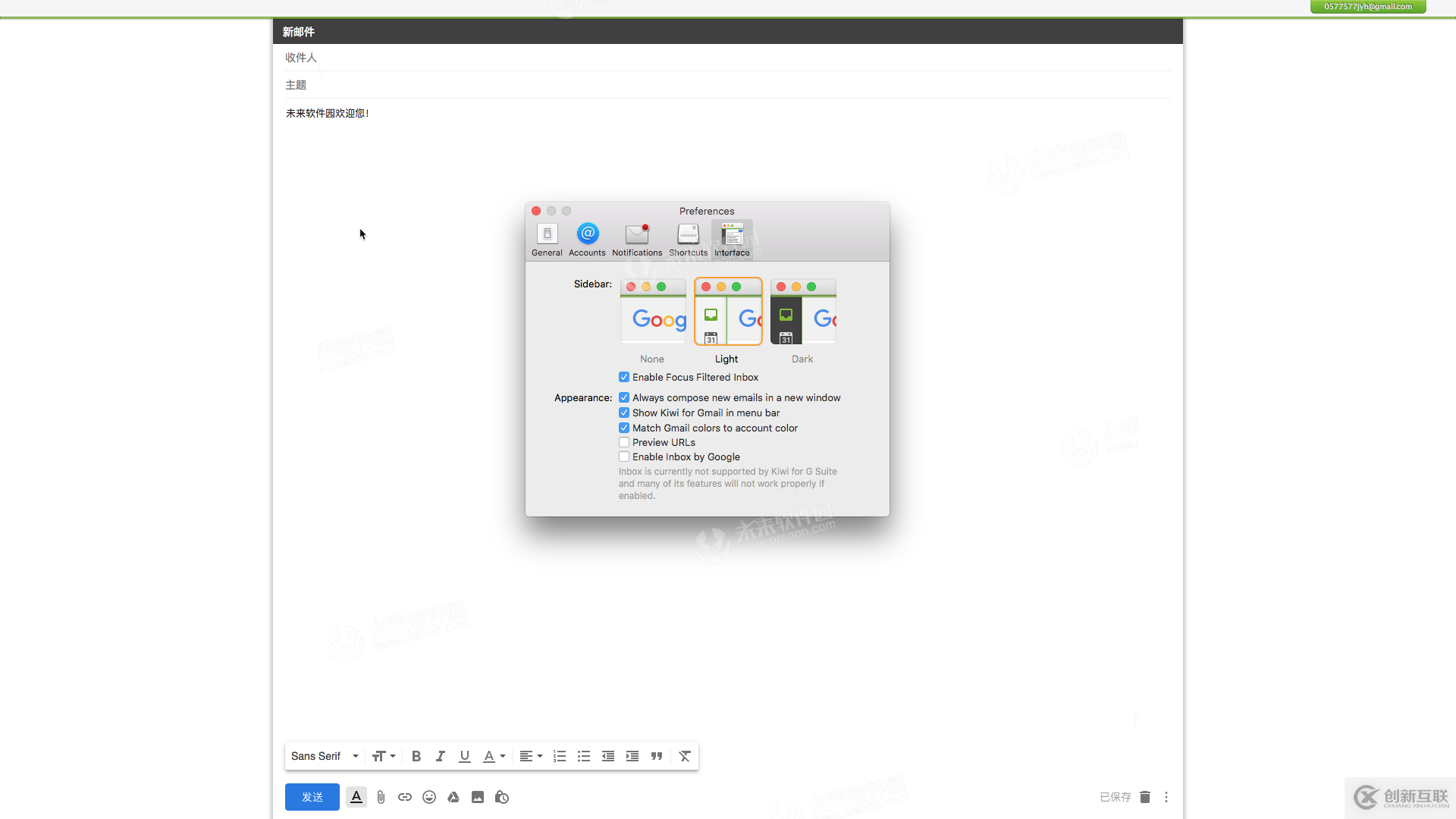Click the 发送 send button
The width and height of the screenshot is (1456, 819).
(312, 797)
